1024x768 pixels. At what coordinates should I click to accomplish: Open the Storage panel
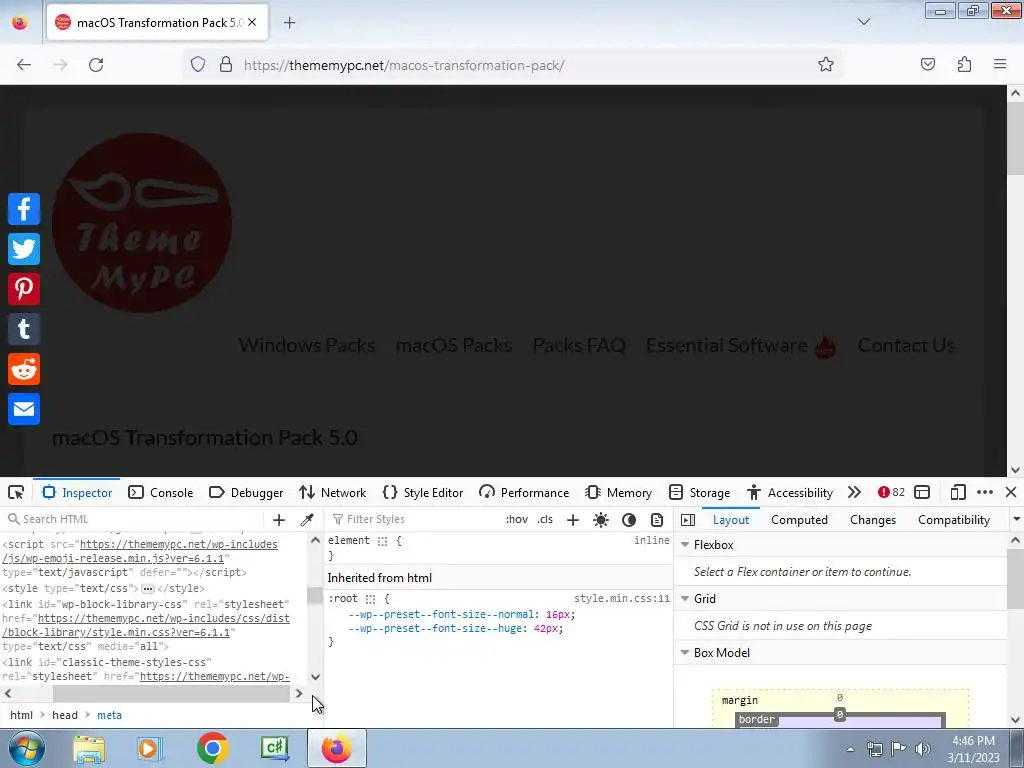coord(699,492)
